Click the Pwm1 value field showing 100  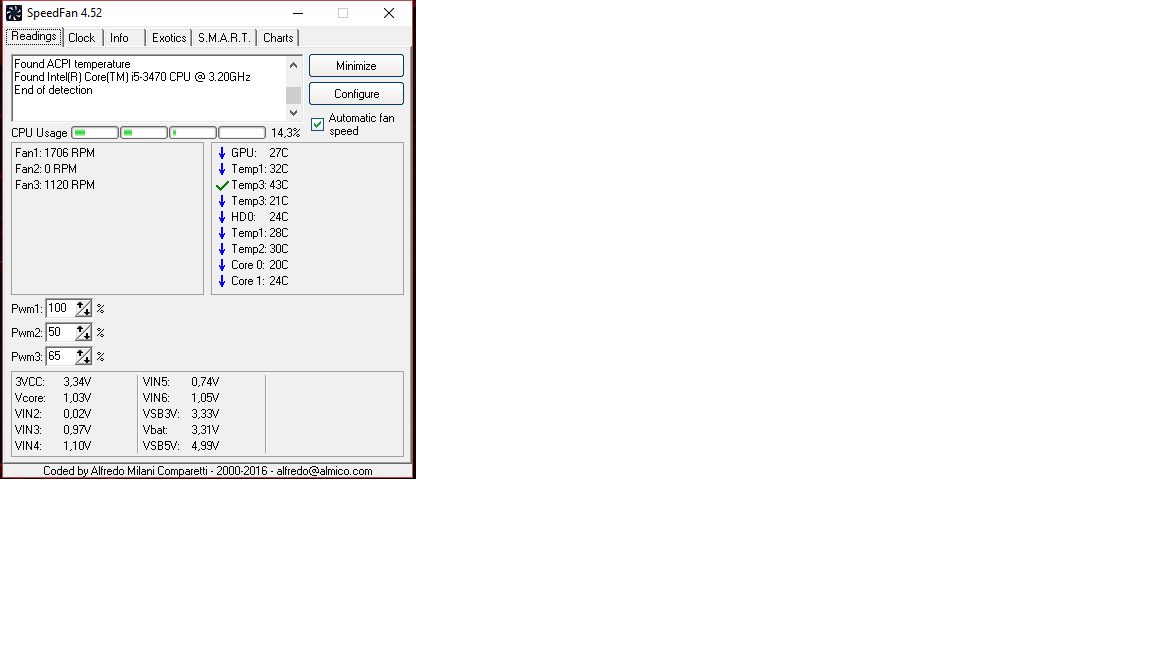60,309
